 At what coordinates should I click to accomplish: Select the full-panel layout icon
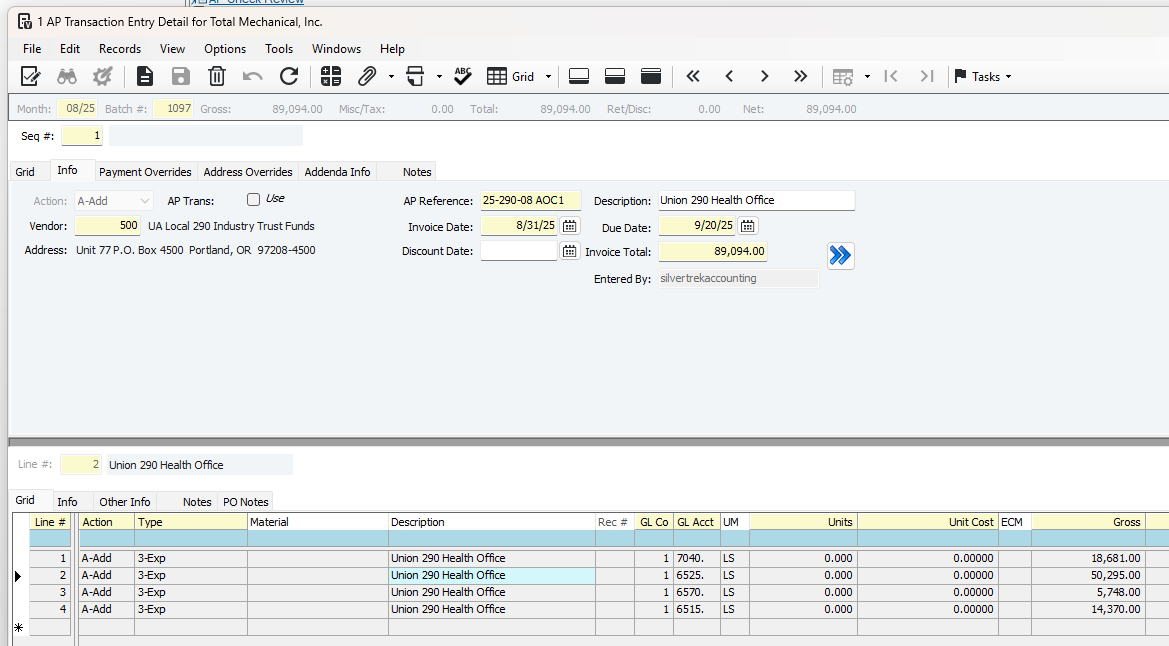(x=651, y=76)
